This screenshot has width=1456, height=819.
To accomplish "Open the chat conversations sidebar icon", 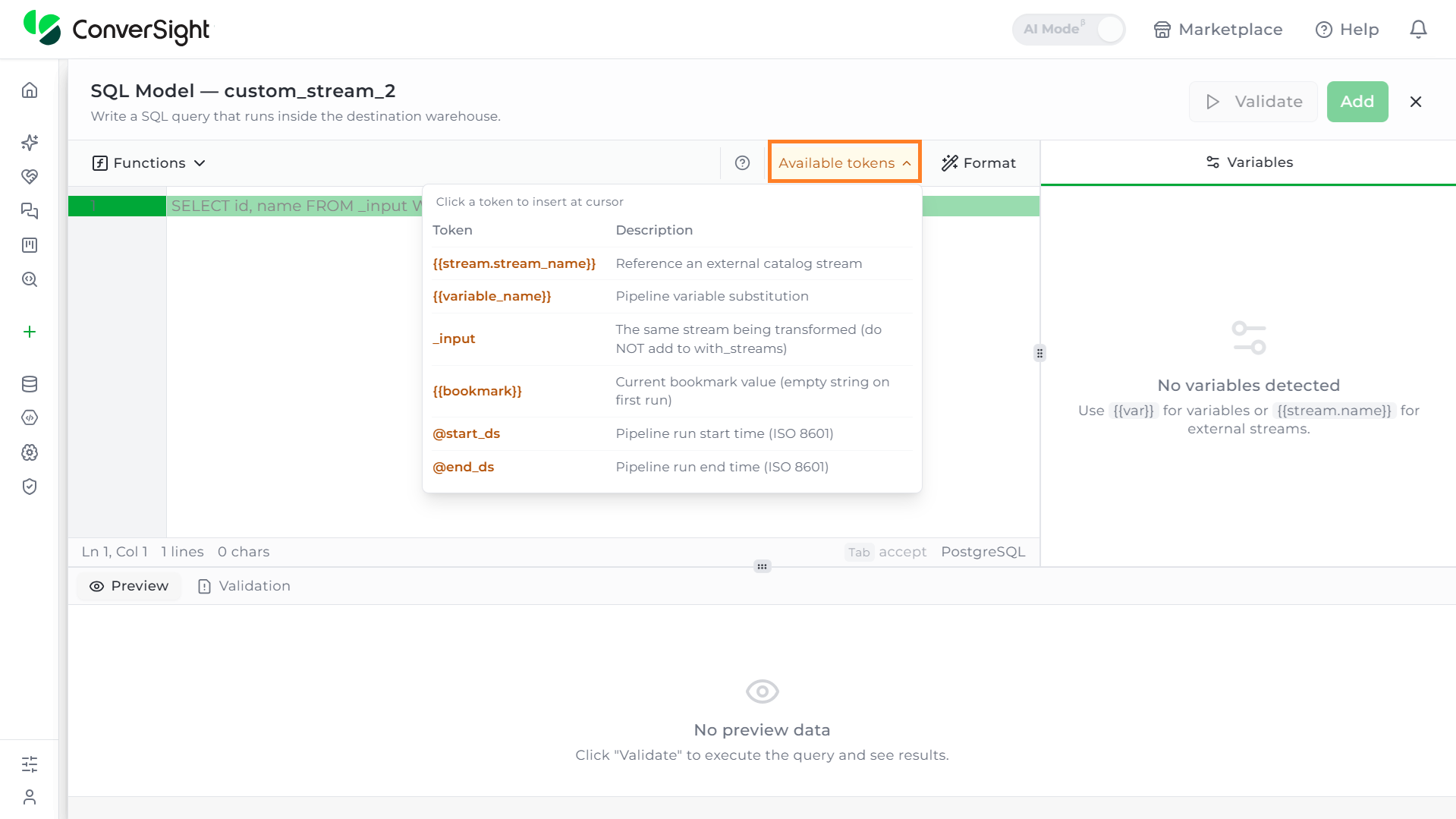I will point(30,211).
